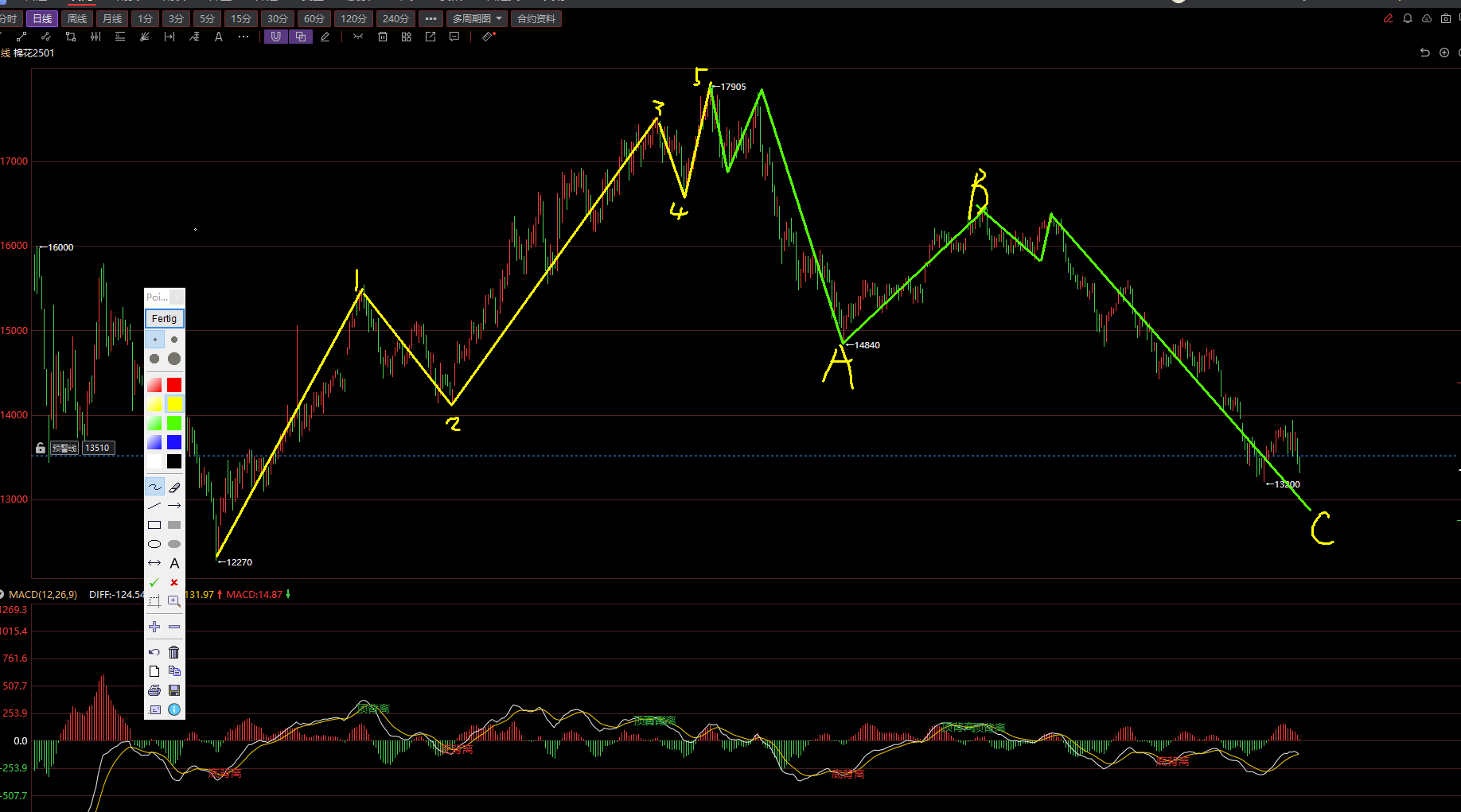Select the green checkmark stamp tool

point(154,582)
